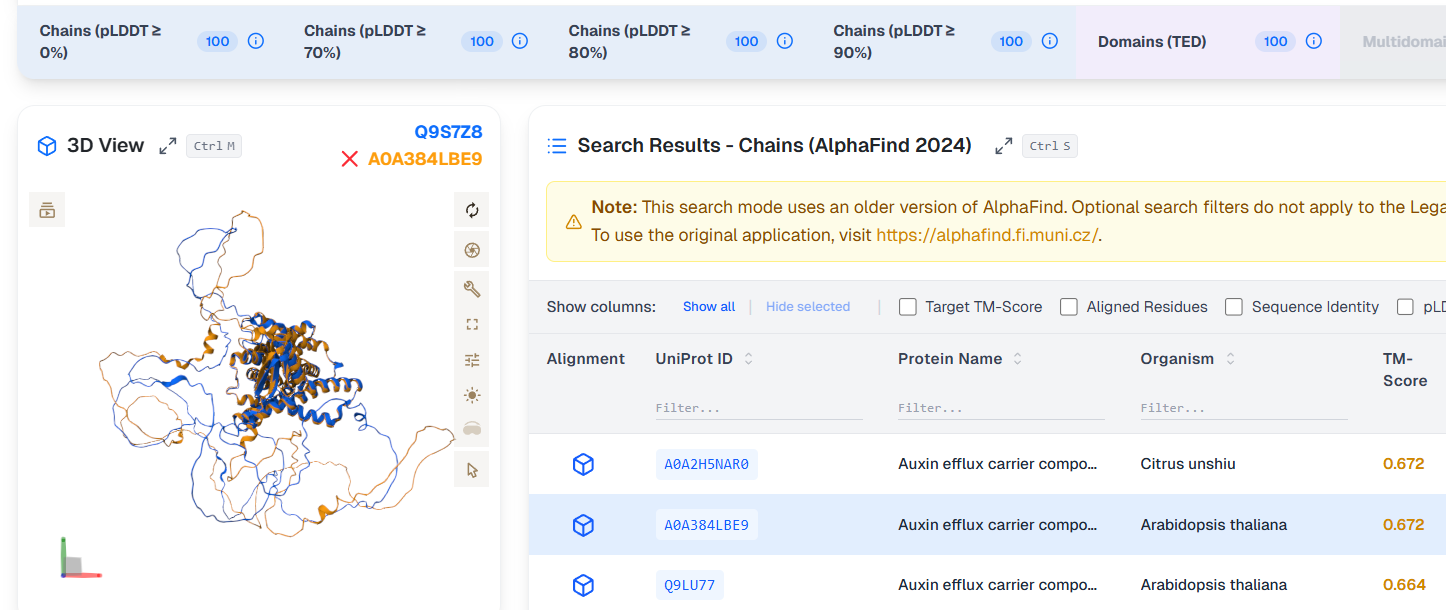
Task: Enable the Sequence Identity column checkbox
Action: 1234,307
